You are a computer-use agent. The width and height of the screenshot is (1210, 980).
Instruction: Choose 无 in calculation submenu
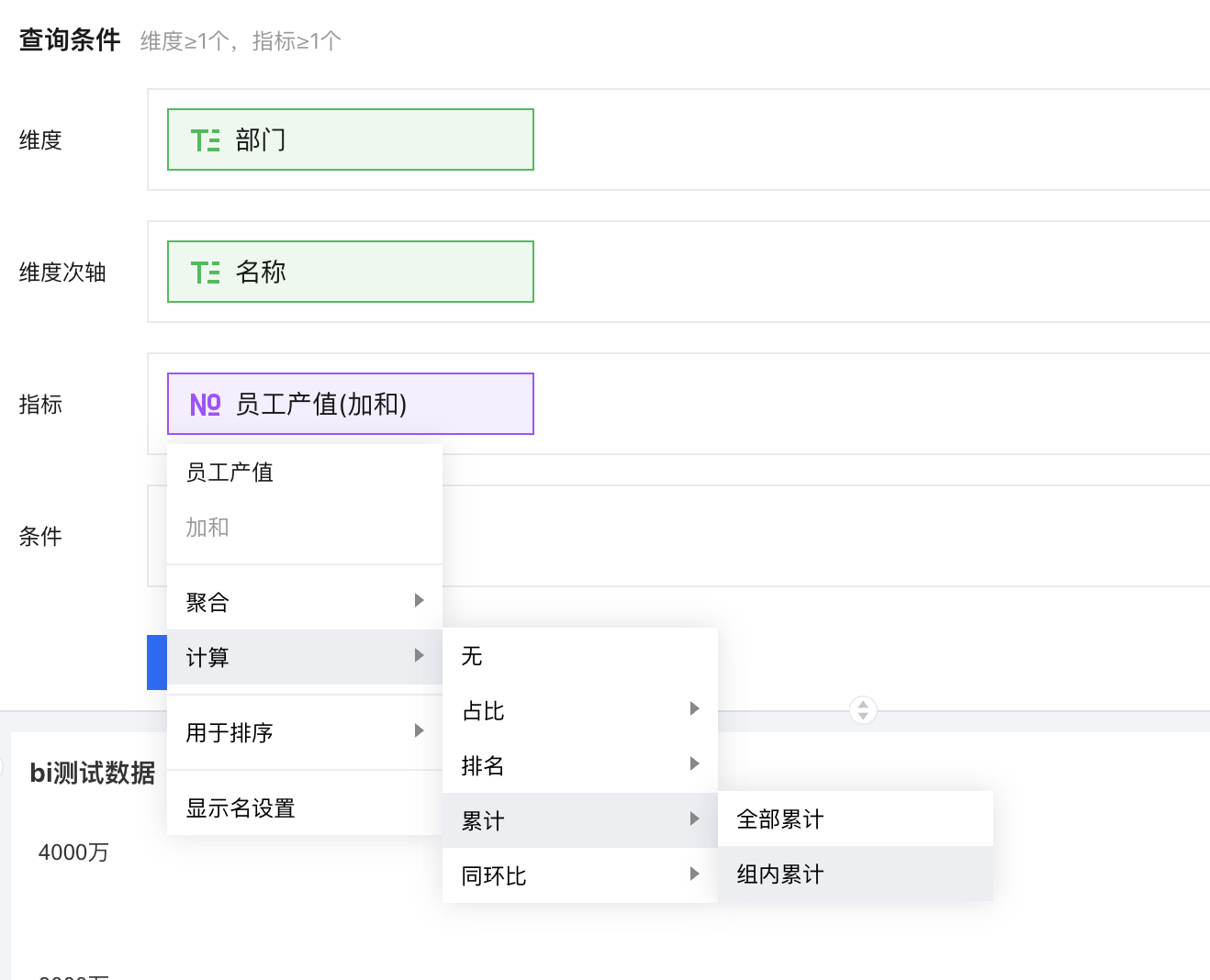[472, 656]
